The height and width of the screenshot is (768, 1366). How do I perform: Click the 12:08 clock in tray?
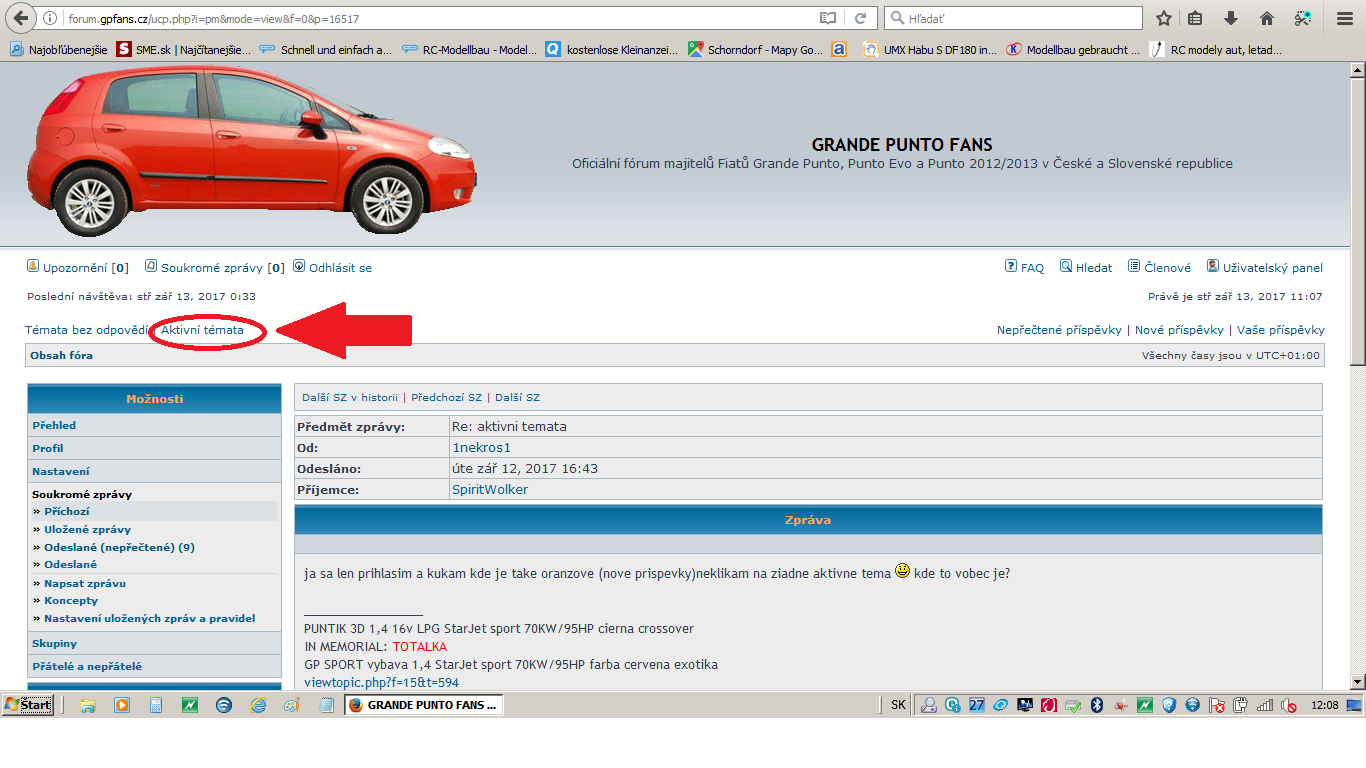point(1324,705)
